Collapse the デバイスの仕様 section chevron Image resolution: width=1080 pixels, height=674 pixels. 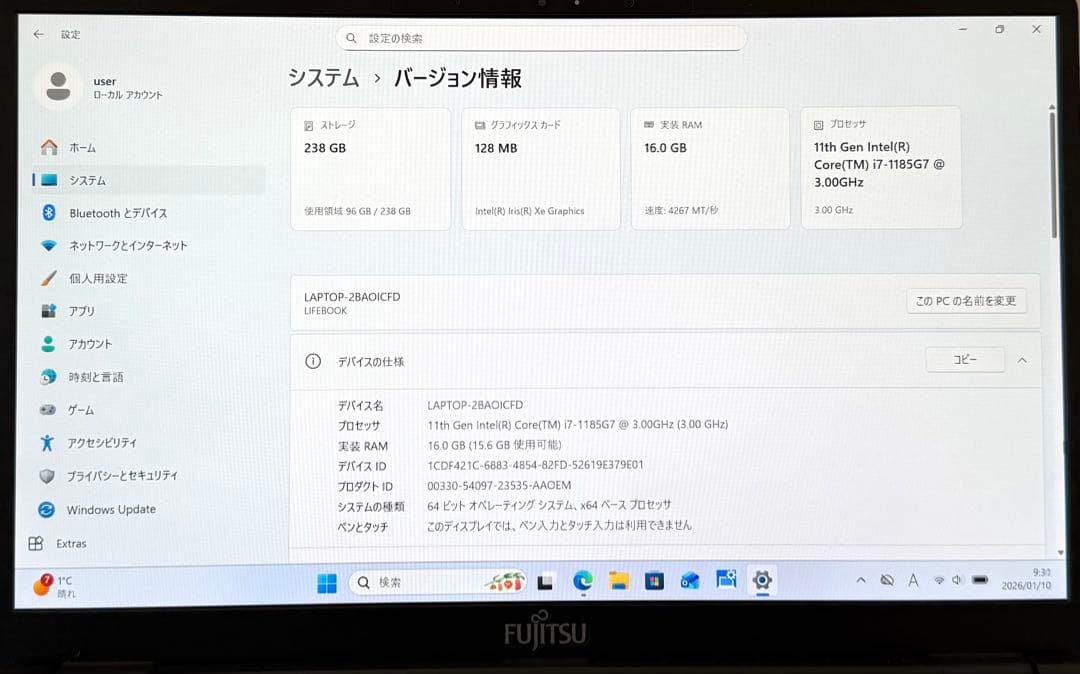pyautogui.click(x=1023, y=360)
